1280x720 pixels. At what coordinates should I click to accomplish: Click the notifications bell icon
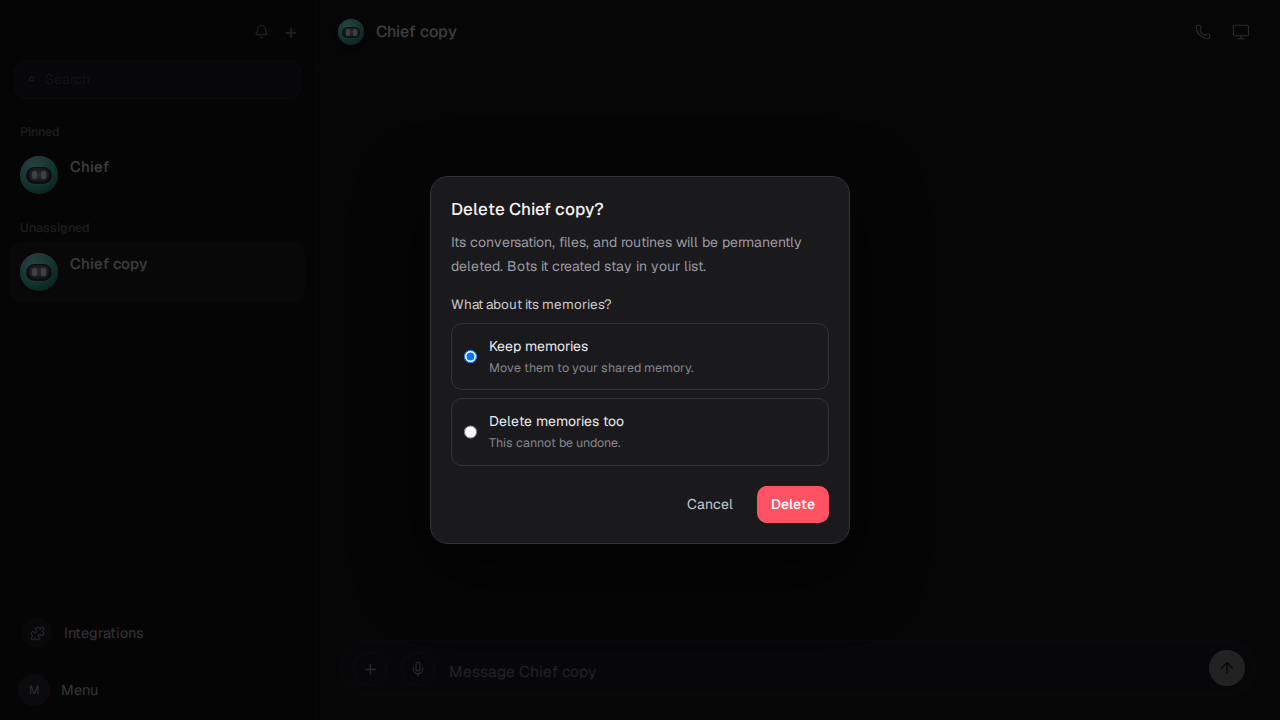[262, 32]
